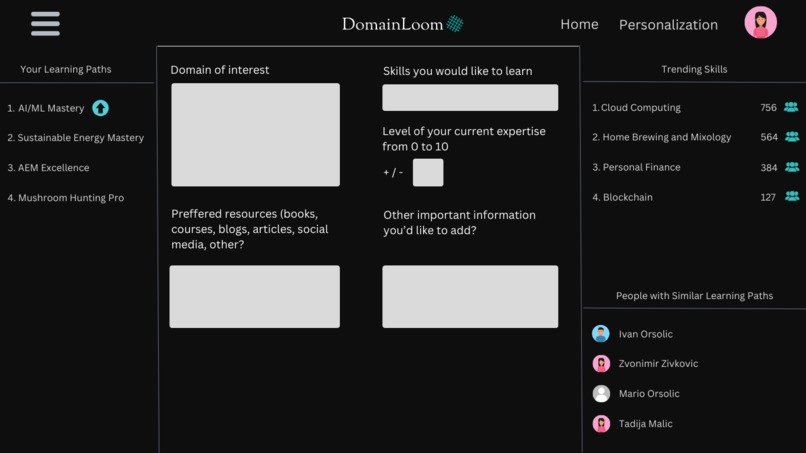Open the Cloud Computing trending skill
The height and width of the screenshot is (453, 806).
[x=636, y=107]
